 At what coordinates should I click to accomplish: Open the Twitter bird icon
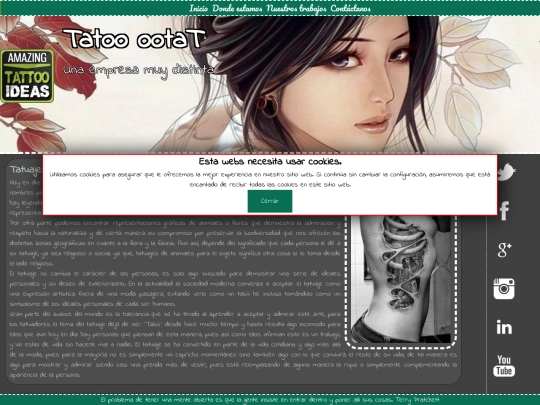[x=506, y=172]
